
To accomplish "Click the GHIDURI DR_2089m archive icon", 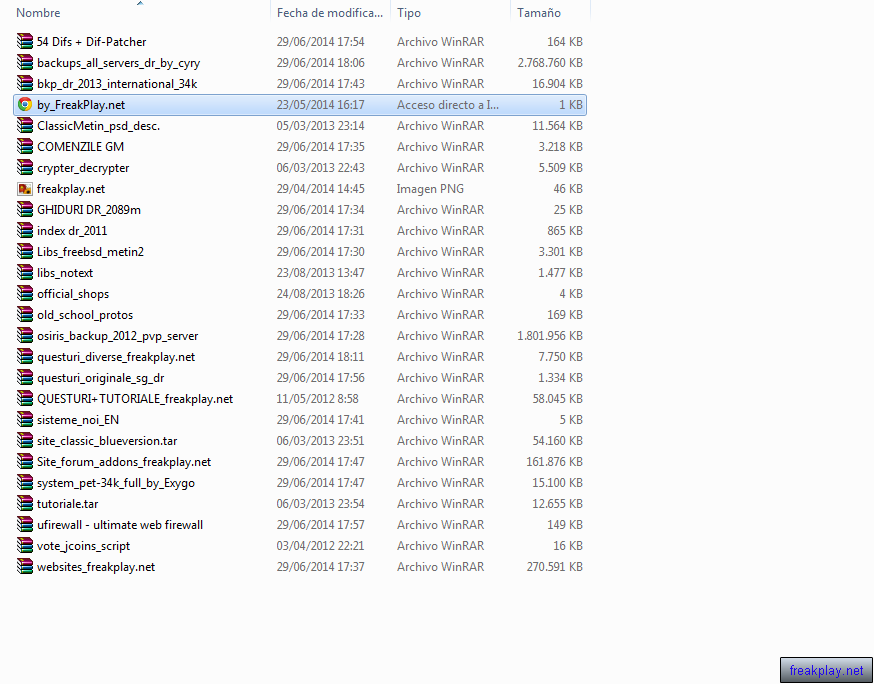I will click(25, 210).
